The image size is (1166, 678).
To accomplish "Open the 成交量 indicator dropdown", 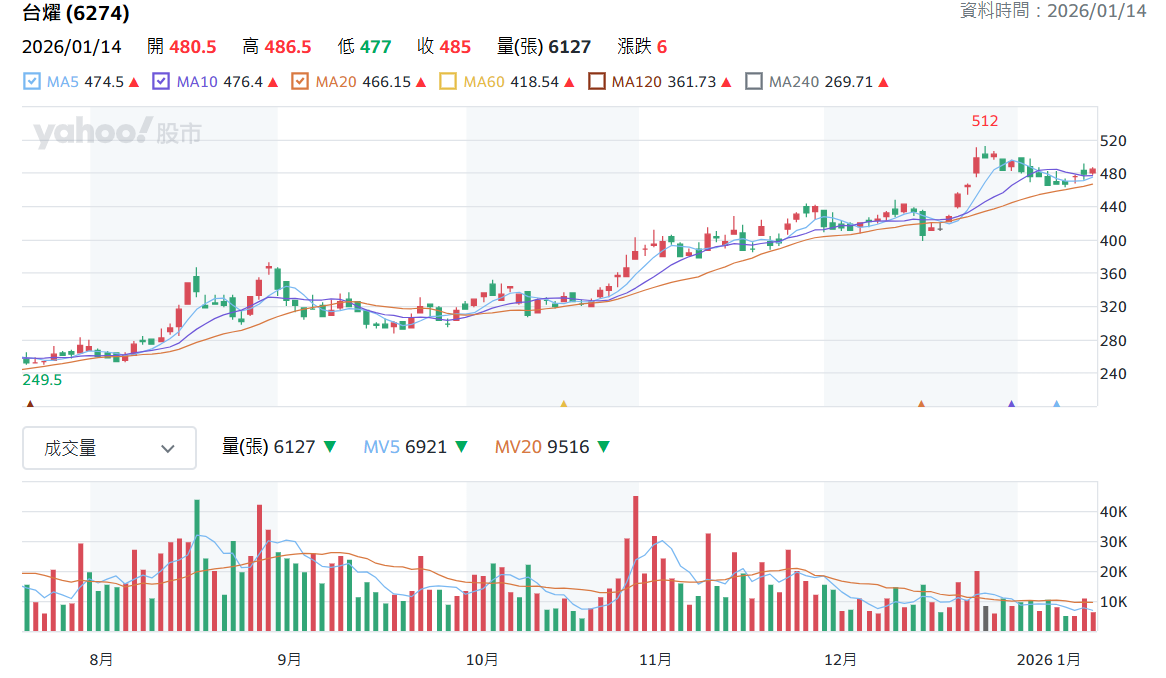I will tap(109, 448).
